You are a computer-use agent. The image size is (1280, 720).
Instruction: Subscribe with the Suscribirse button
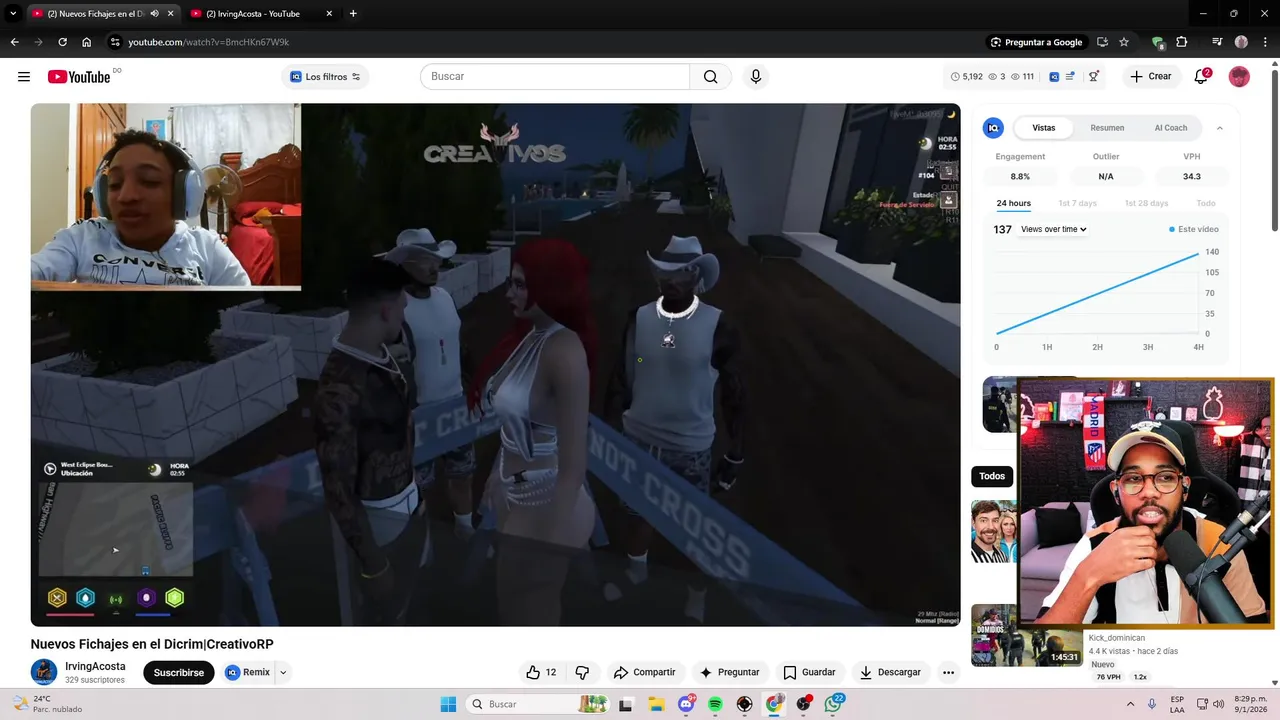[x=179, y=672]
